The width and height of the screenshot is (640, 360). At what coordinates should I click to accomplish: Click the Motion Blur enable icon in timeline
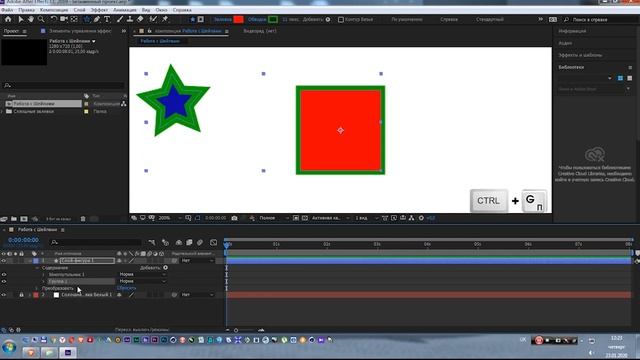click(200, 242)
